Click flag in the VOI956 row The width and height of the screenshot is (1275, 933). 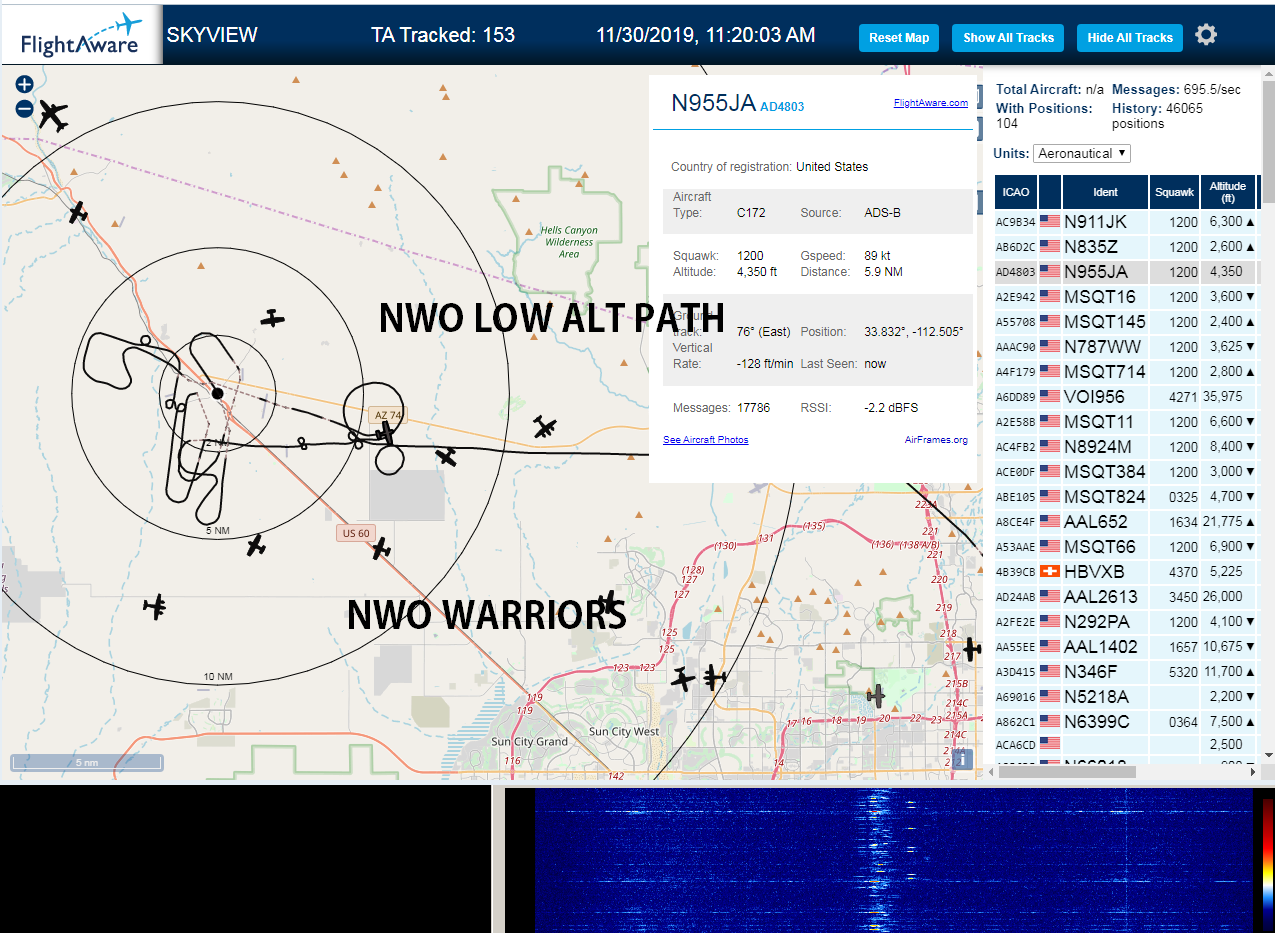point(1050,397)
